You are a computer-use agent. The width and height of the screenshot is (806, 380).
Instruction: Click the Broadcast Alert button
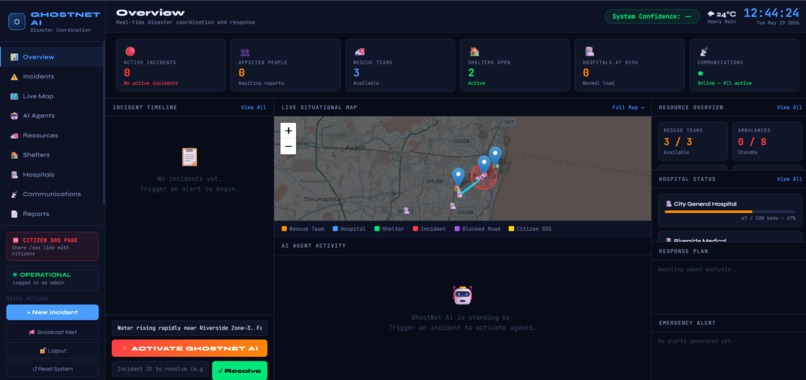[52, 332]
